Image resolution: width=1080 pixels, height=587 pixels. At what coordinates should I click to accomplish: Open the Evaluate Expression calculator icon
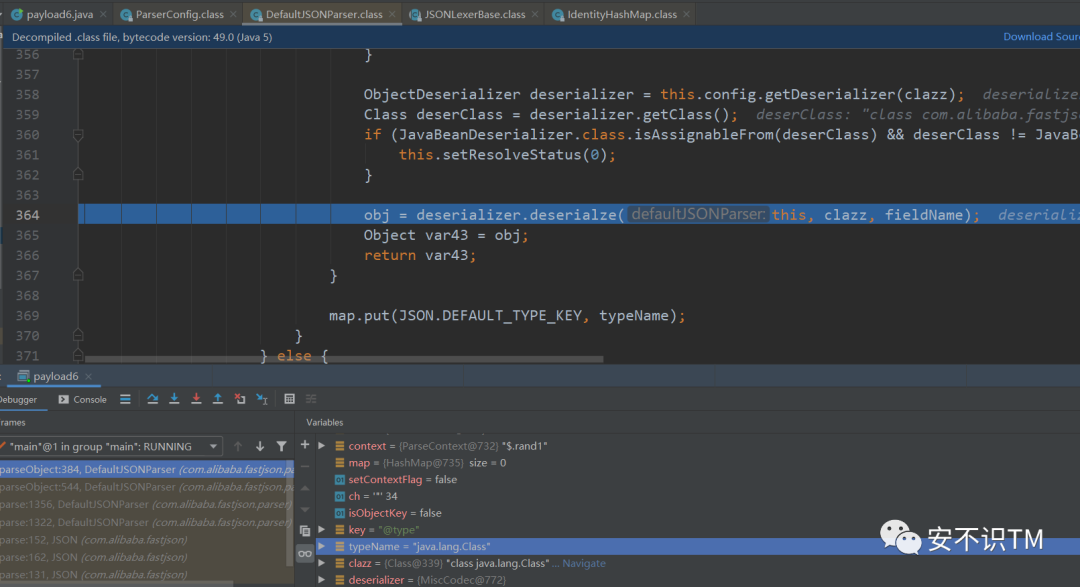(x=289, y=399)
